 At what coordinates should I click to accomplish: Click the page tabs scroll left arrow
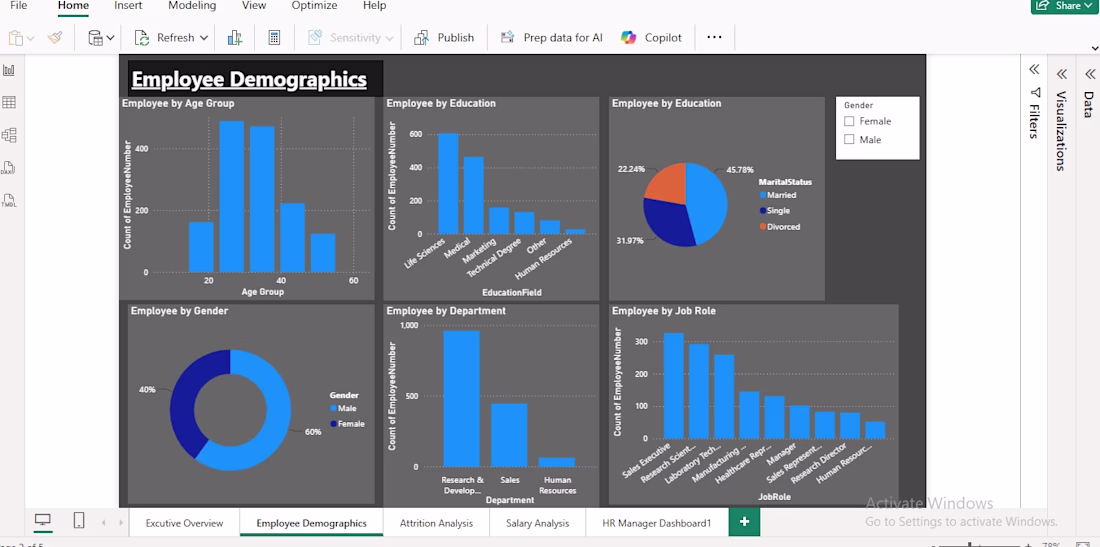(104, 523)
